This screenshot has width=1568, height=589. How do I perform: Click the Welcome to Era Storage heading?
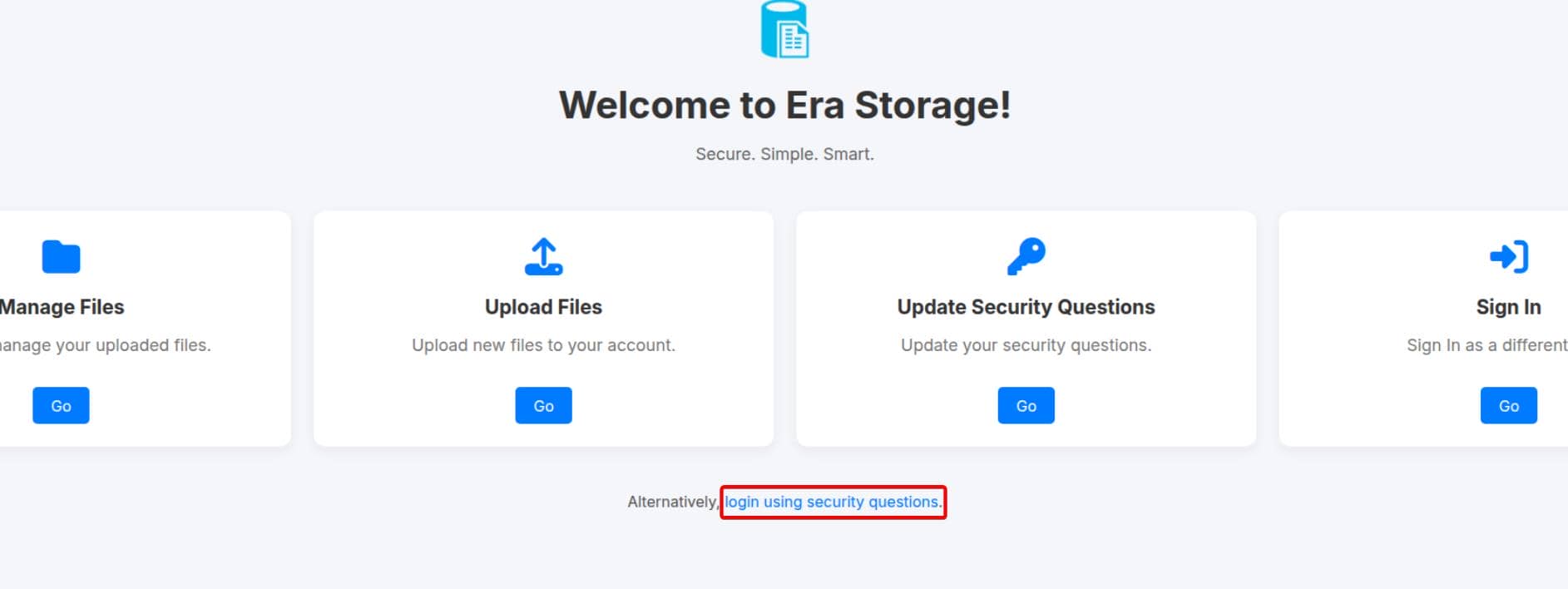pos(784,106)
